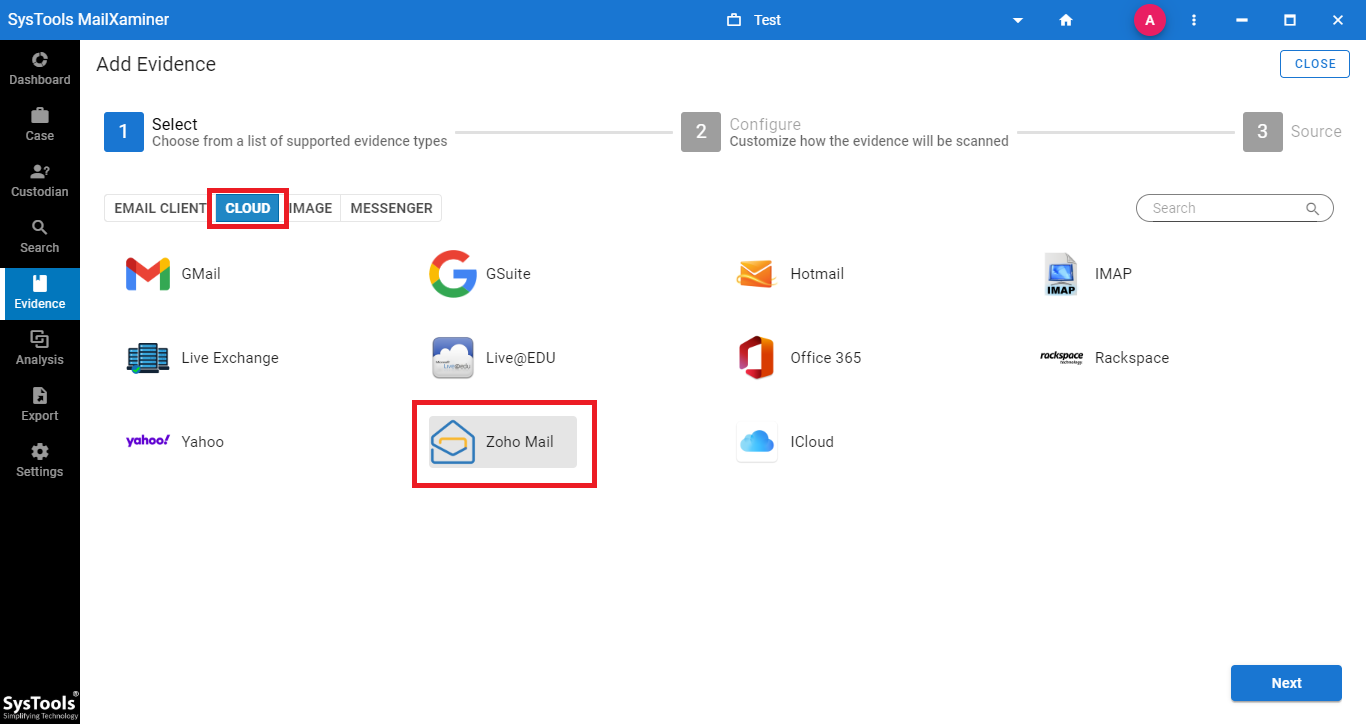Click the Next button

tap(1286, 683)
